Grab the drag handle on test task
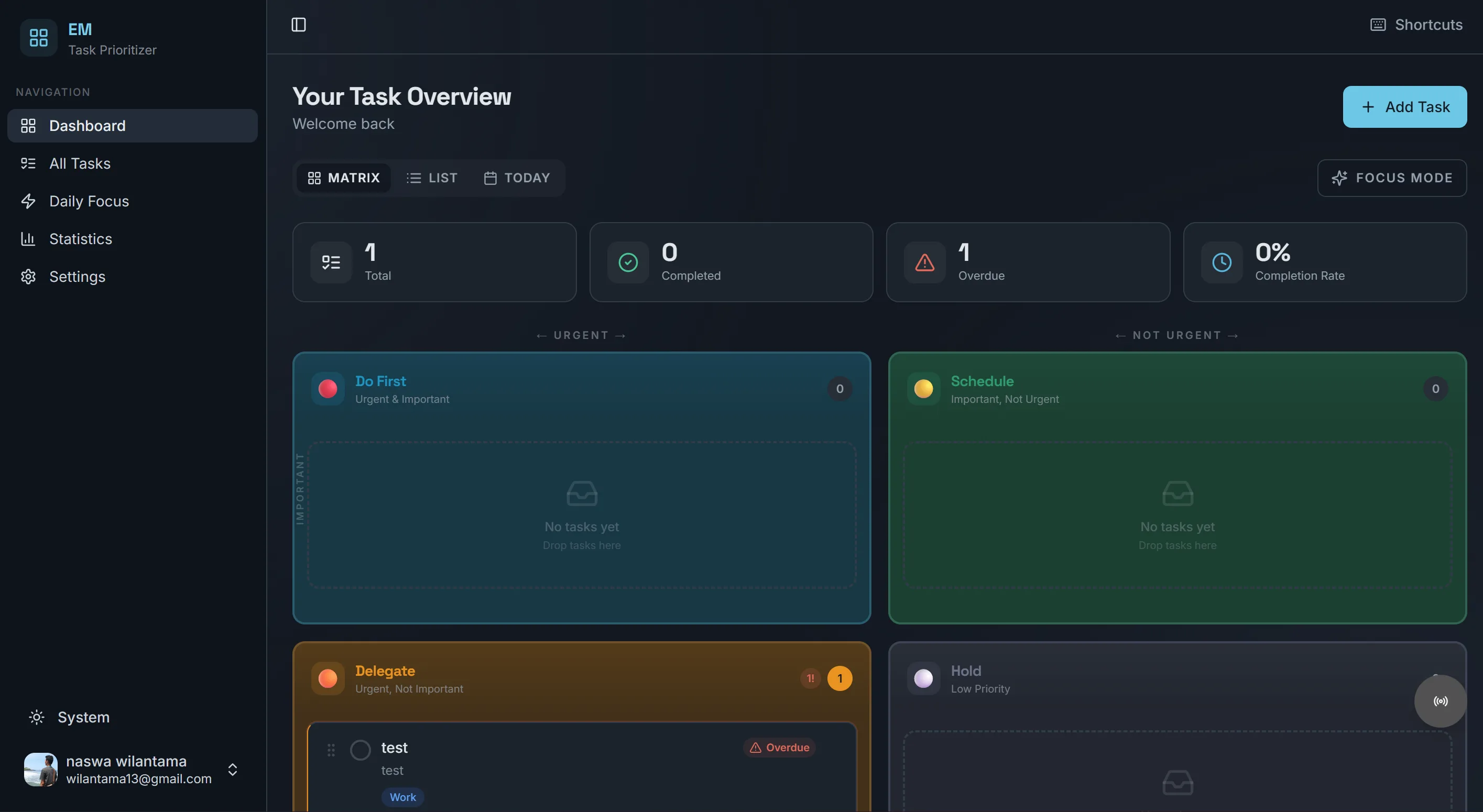 click(x=331, y=750)
